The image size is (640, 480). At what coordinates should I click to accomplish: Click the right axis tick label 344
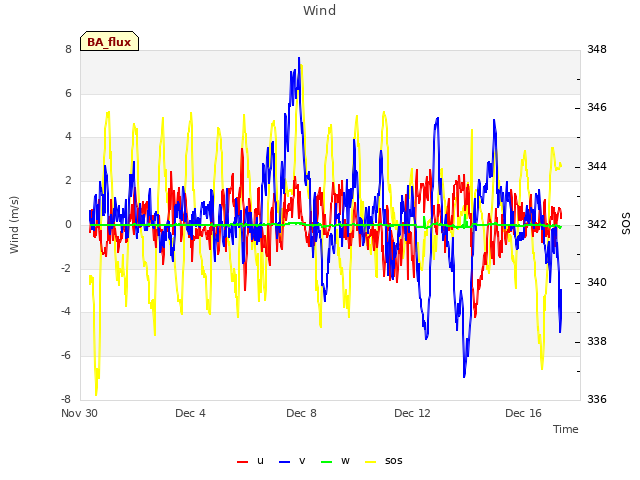597,166
